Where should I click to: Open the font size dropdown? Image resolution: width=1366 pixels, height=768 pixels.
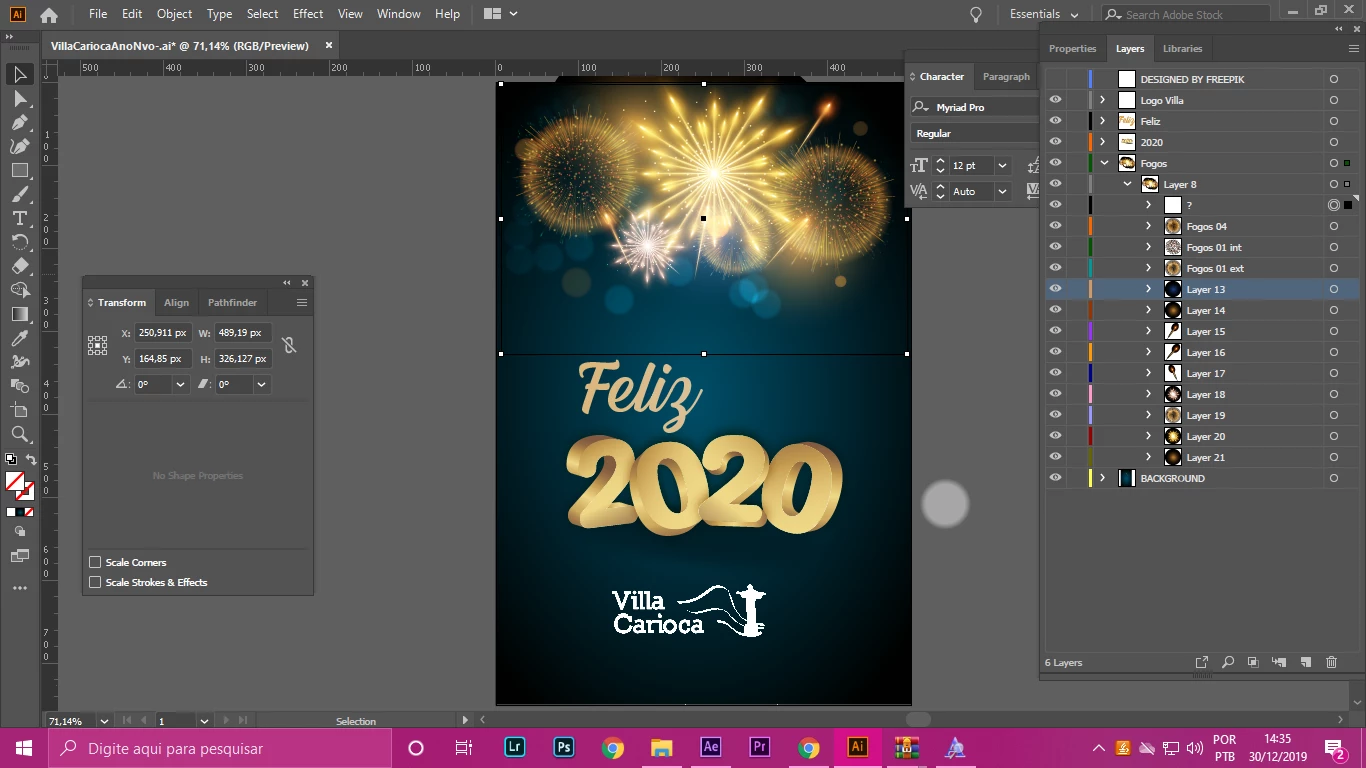(1002, 165)
